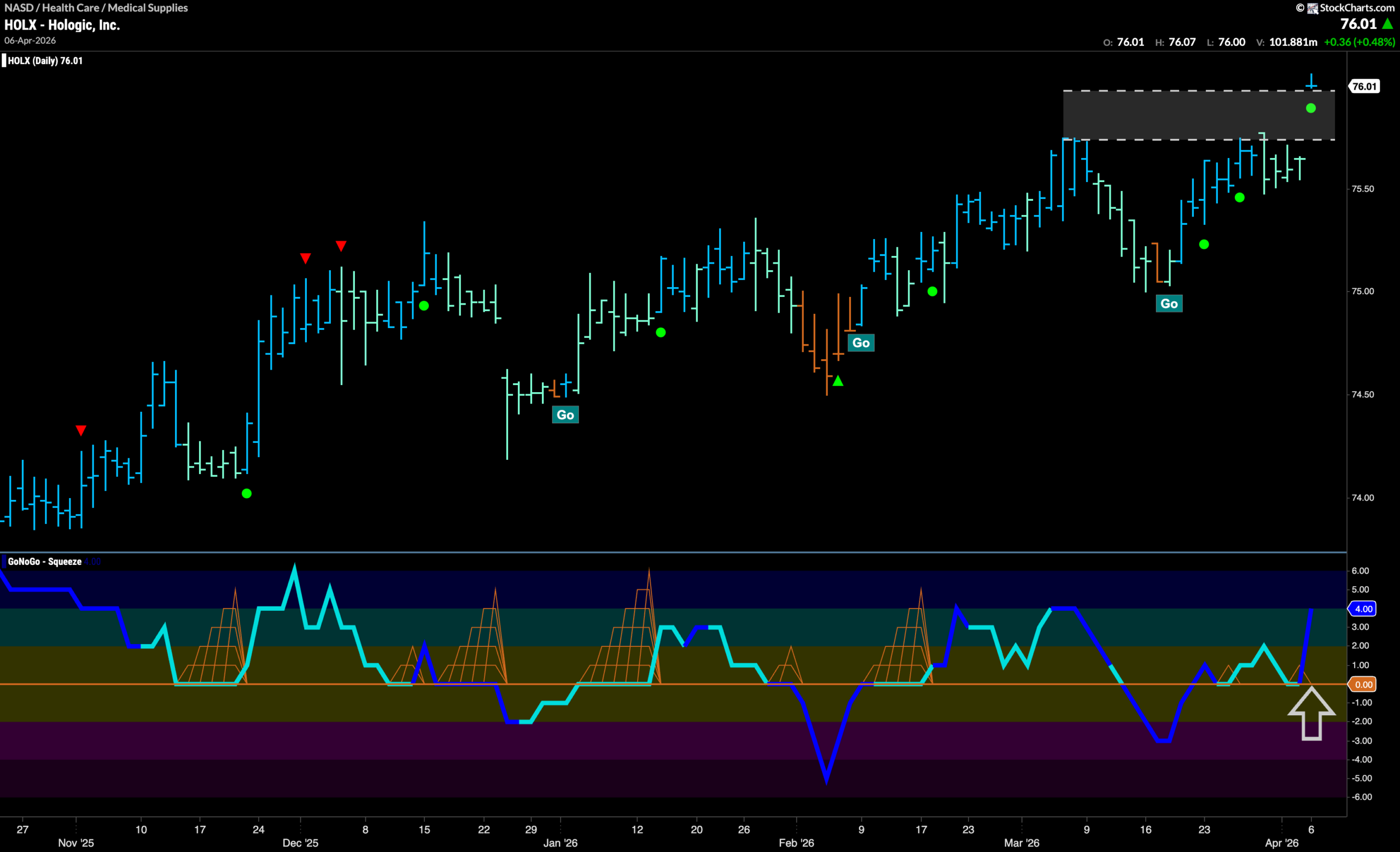Click the 0.00 orange zero-line tag
Screen dimensions: 1400x852
1363,685
